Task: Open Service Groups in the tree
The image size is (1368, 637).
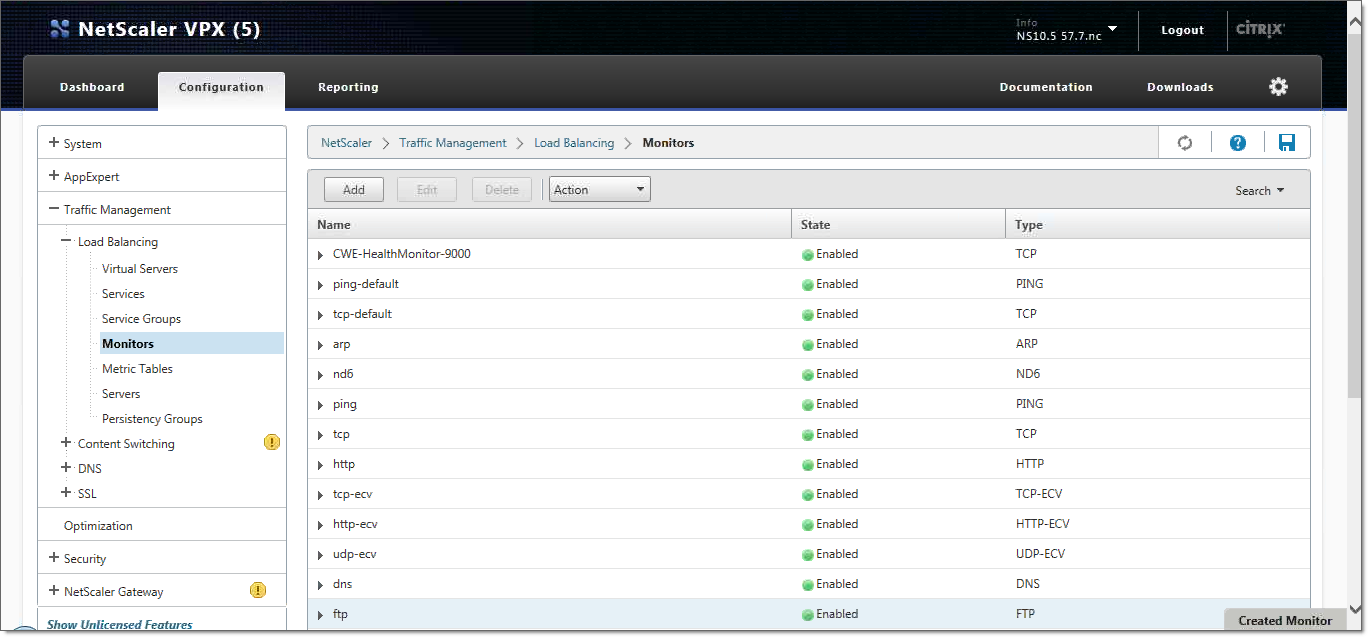Action: (x=141, y=319)
